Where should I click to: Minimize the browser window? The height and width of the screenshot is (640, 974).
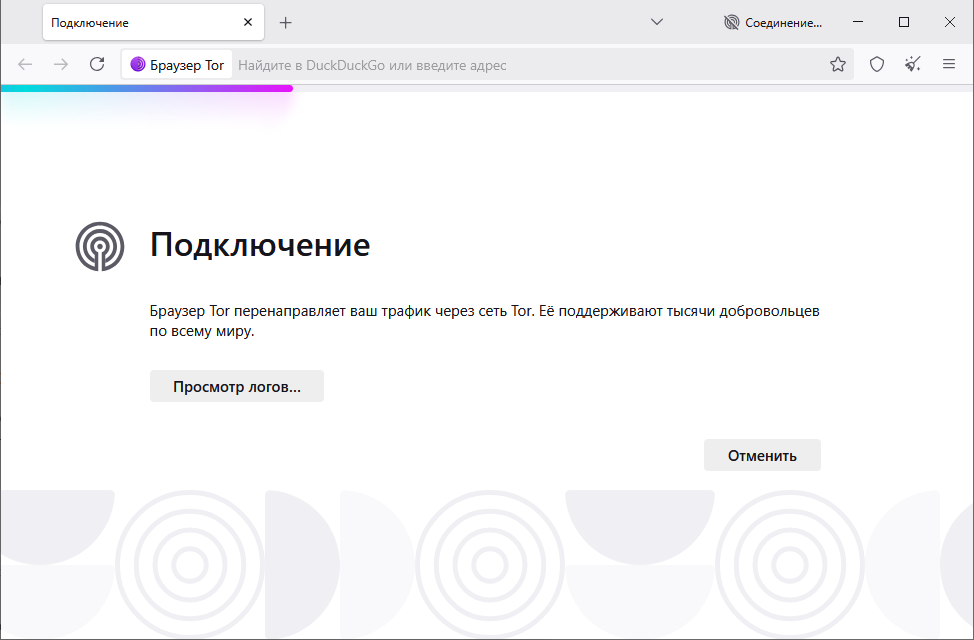(858, 22)
